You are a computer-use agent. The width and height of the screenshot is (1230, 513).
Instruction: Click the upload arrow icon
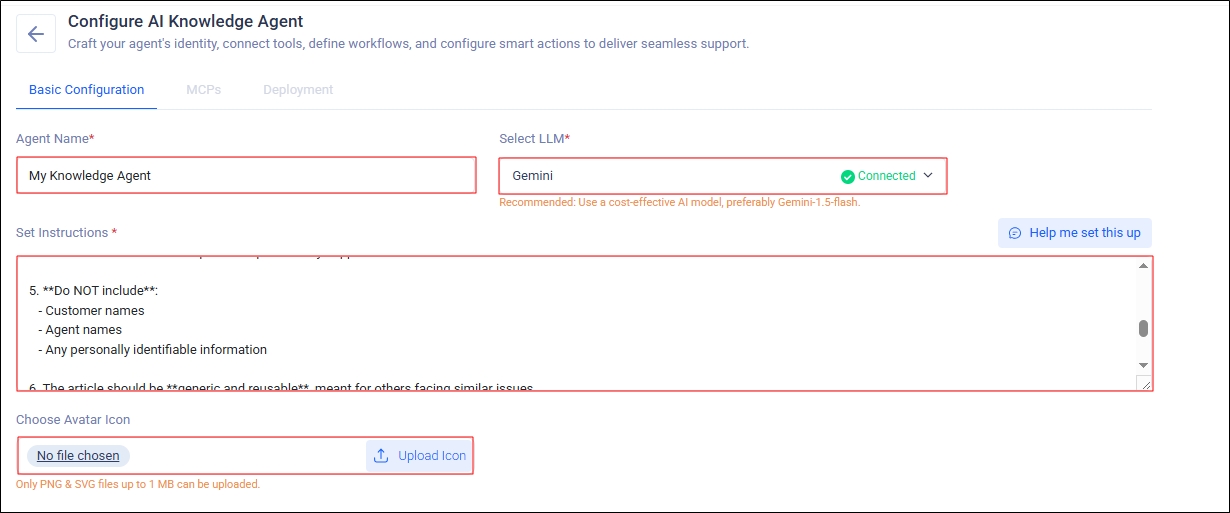click(x=381, y=456)
